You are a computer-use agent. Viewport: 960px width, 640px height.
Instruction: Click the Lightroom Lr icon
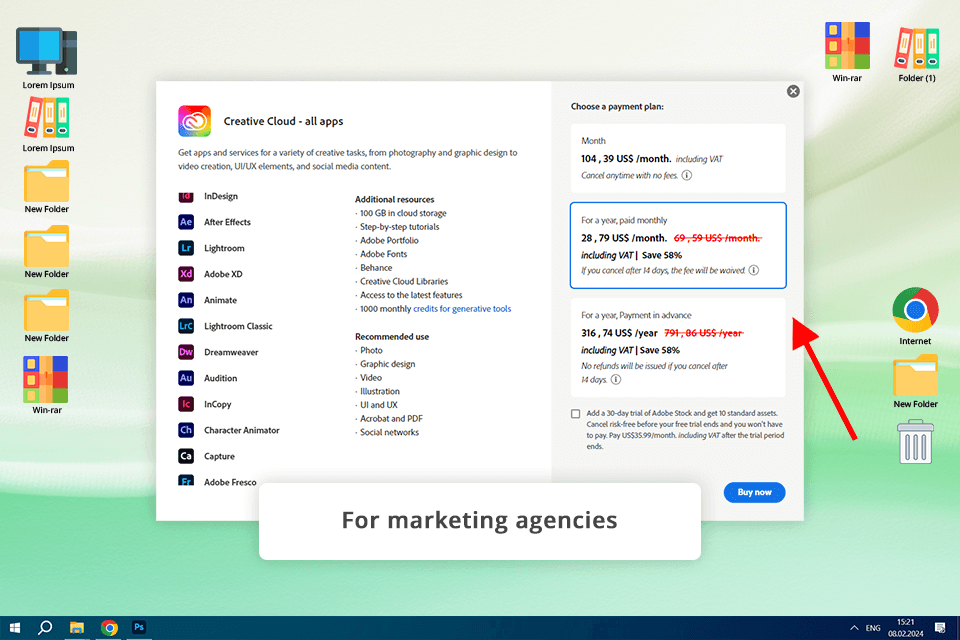click(x=186, y=248)
